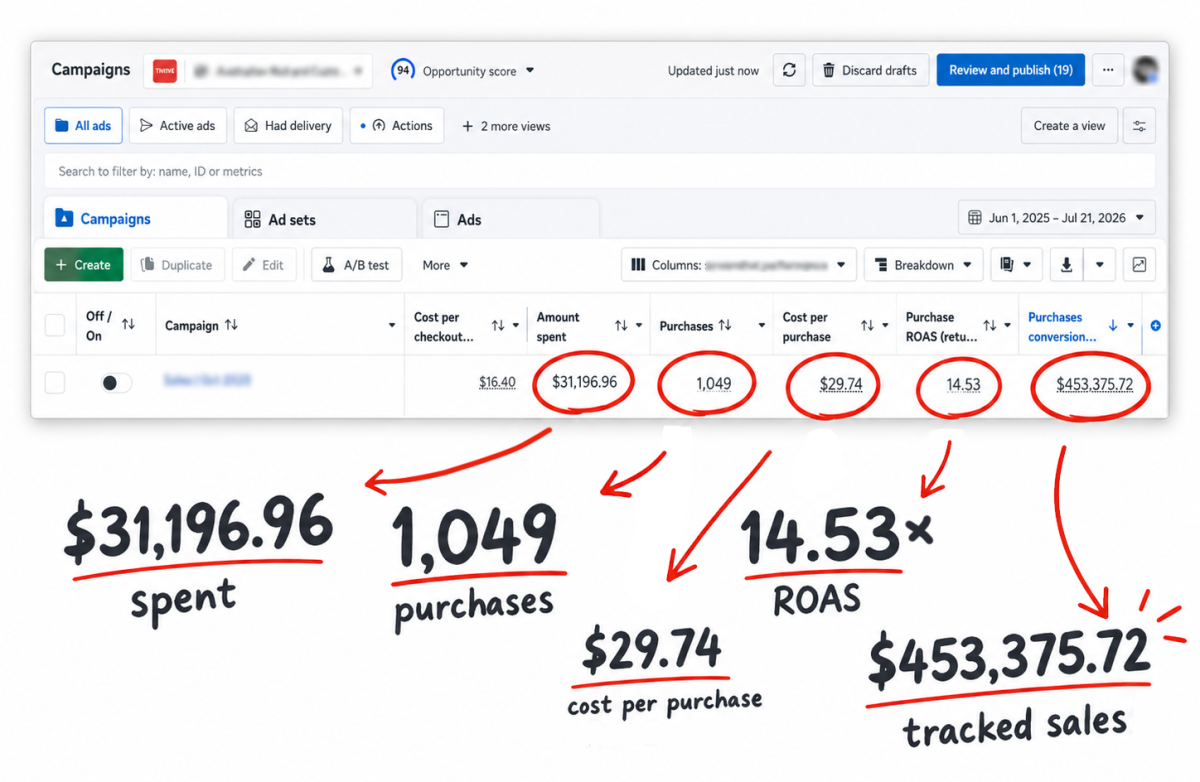Open Cost per purchase column options arrow
Screen dimensions: 1200x782
[x=886, y=326]
